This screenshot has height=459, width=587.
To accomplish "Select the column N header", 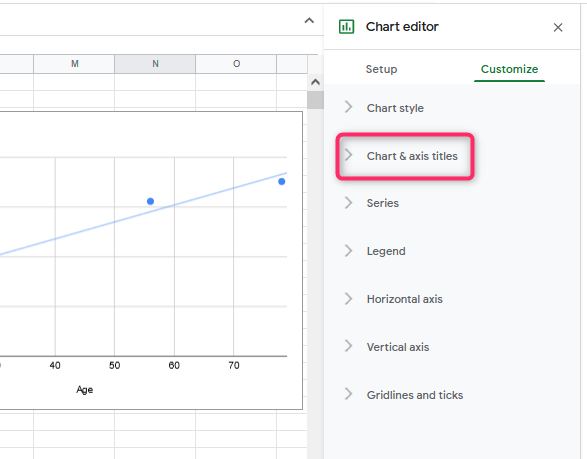I will pos(155,64).
